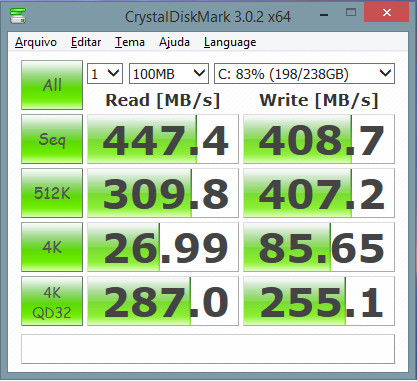Maximize the CrystalDiskMark window
The height and width of the screenshot is (381, 417).
(x=351, y=13)
